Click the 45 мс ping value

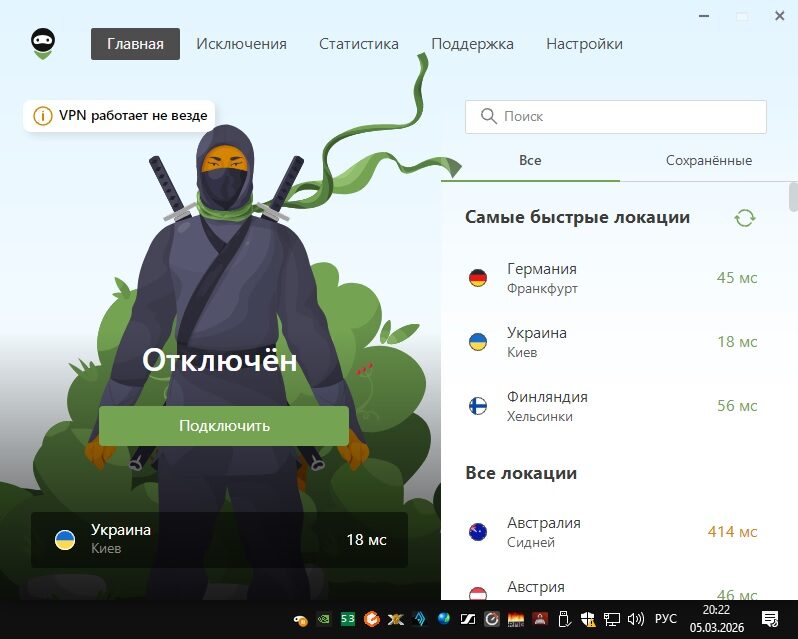click(737, 278)
